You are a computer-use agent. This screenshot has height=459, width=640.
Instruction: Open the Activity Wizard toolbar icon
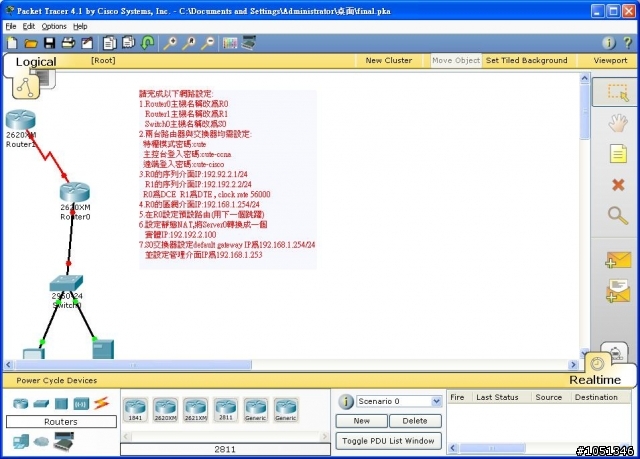(x=87, y=43)
